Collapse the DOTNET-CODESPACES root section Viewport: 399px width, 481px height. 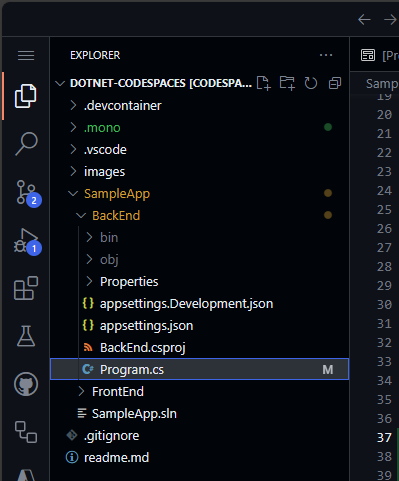tap(60, 83)
